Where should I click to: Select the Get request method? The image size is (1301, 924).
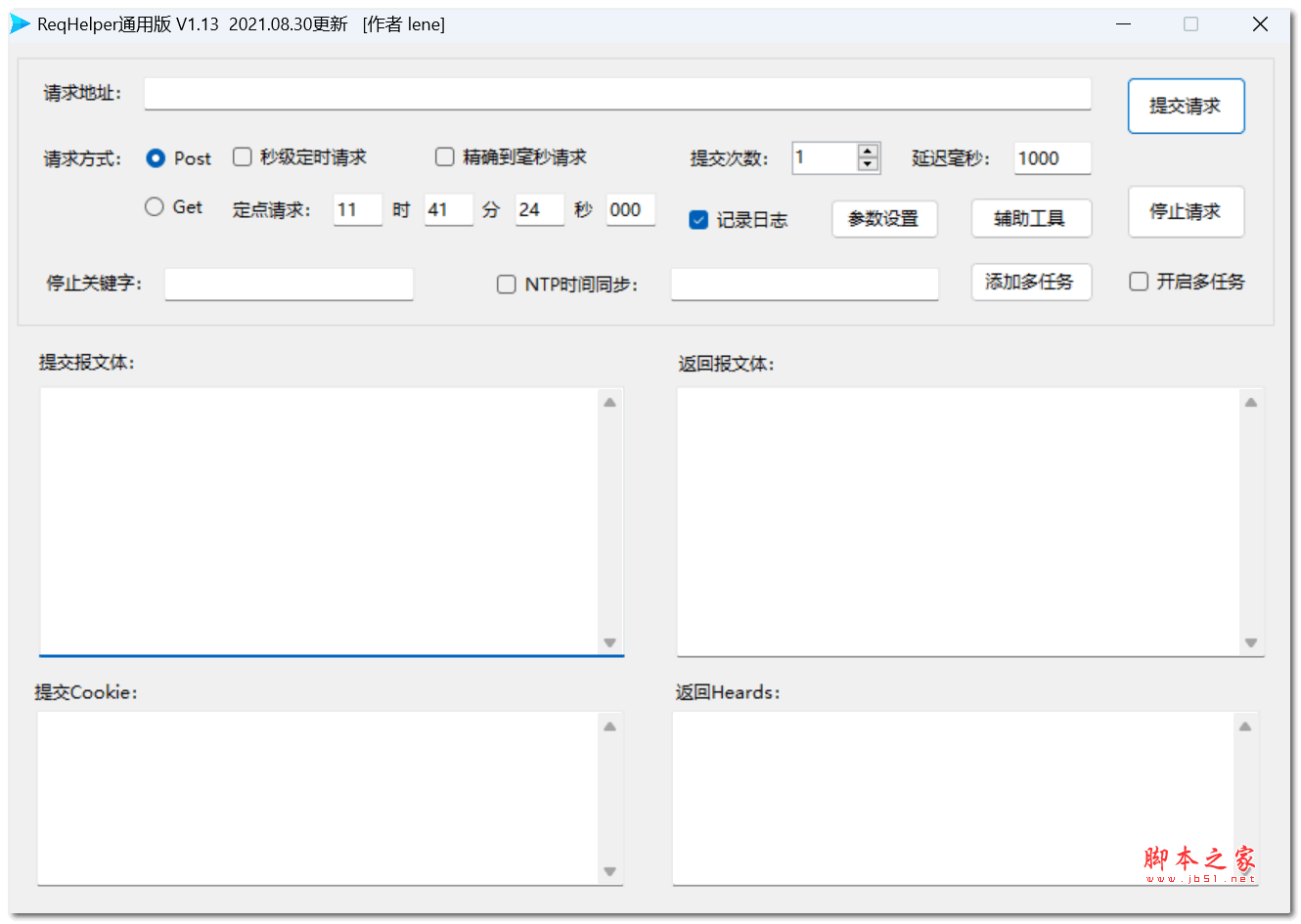[x=154, y=206]
